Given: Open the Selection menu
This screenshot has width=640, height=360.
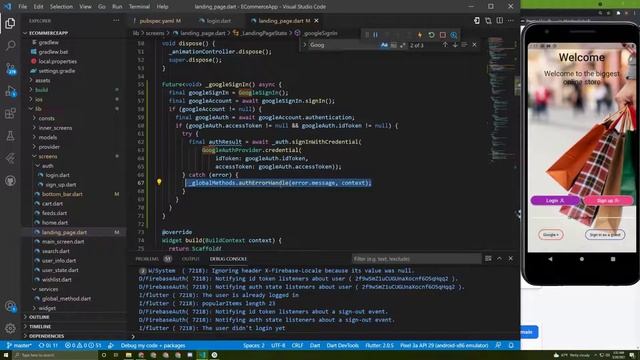Looking at the screenshot, I should (x=61, y=7).
